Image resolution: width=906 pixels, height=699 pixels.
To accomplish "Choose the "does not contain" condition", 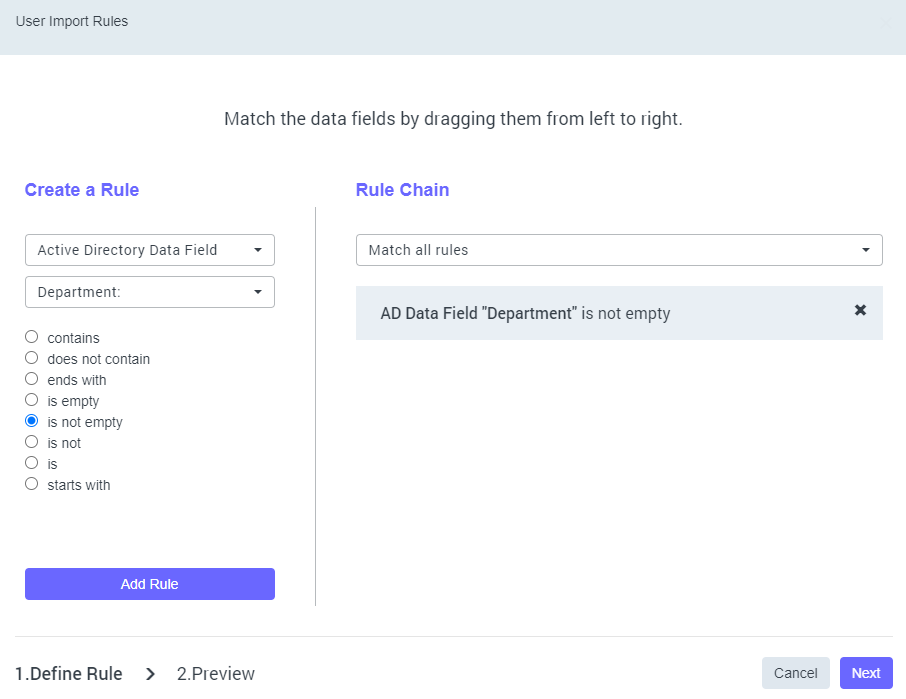I will pos(32,358).
